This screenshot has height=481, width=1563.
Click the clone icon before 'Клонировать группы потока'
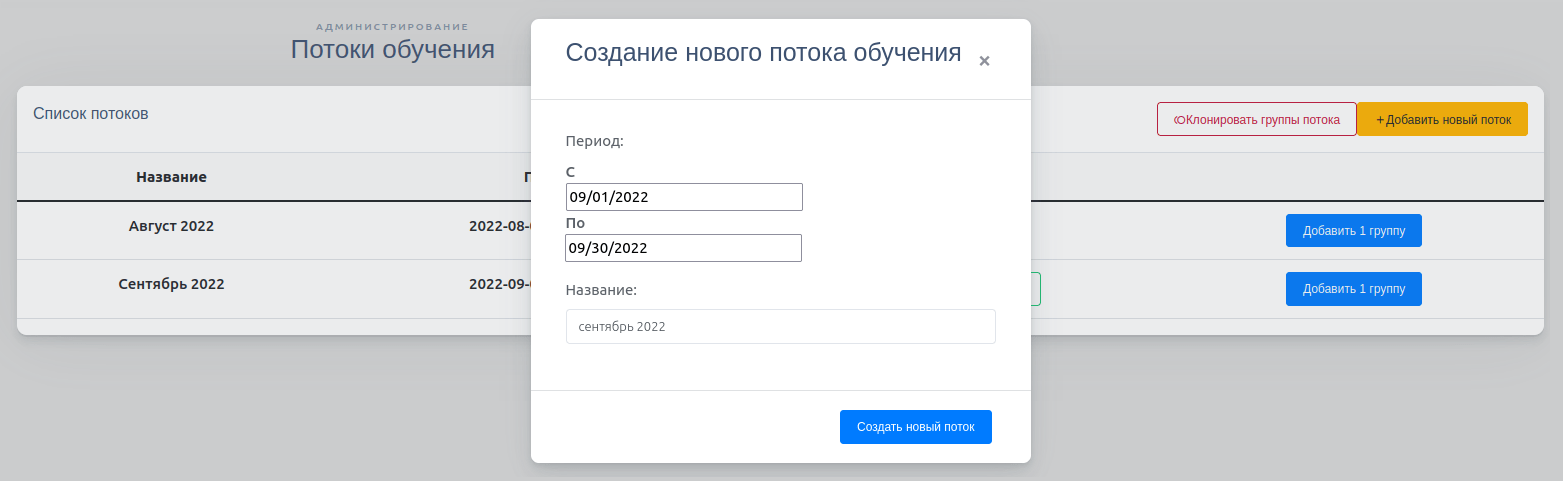[1178, 120]
